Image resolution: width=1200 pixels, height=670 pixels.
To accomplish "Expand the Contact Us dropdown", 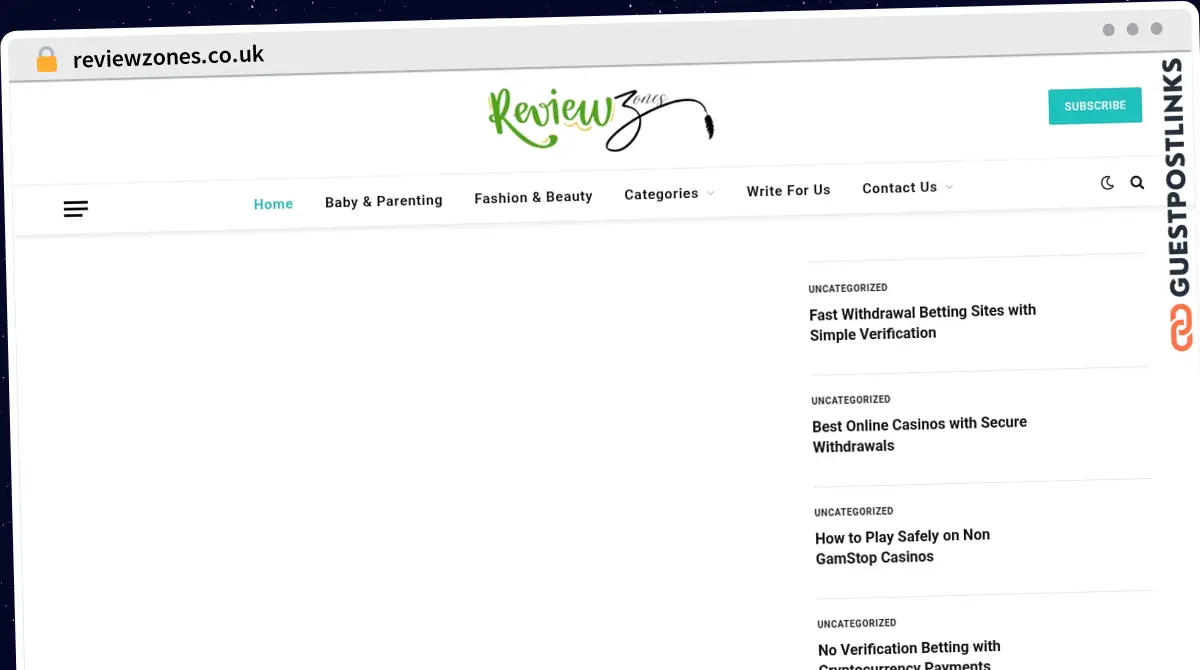I will click(900, 187).
